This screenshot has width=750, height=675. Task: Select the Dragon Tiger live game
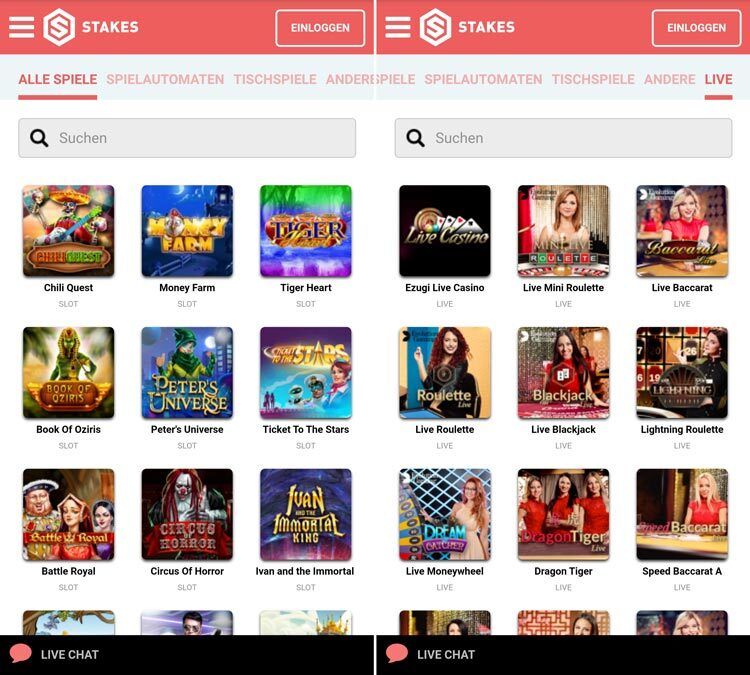pyautogui.click(x=563, y=515)
